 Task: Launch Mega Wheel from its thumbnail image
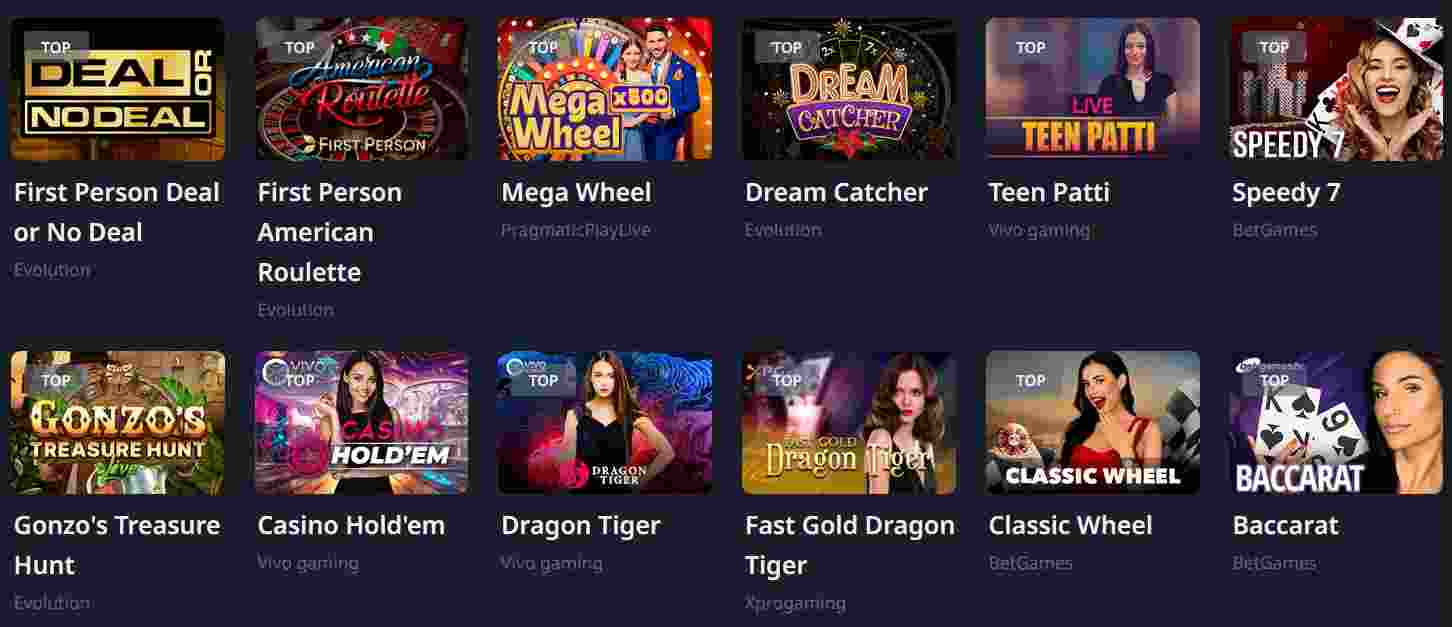pyautogui.click(x=605, y=89)
